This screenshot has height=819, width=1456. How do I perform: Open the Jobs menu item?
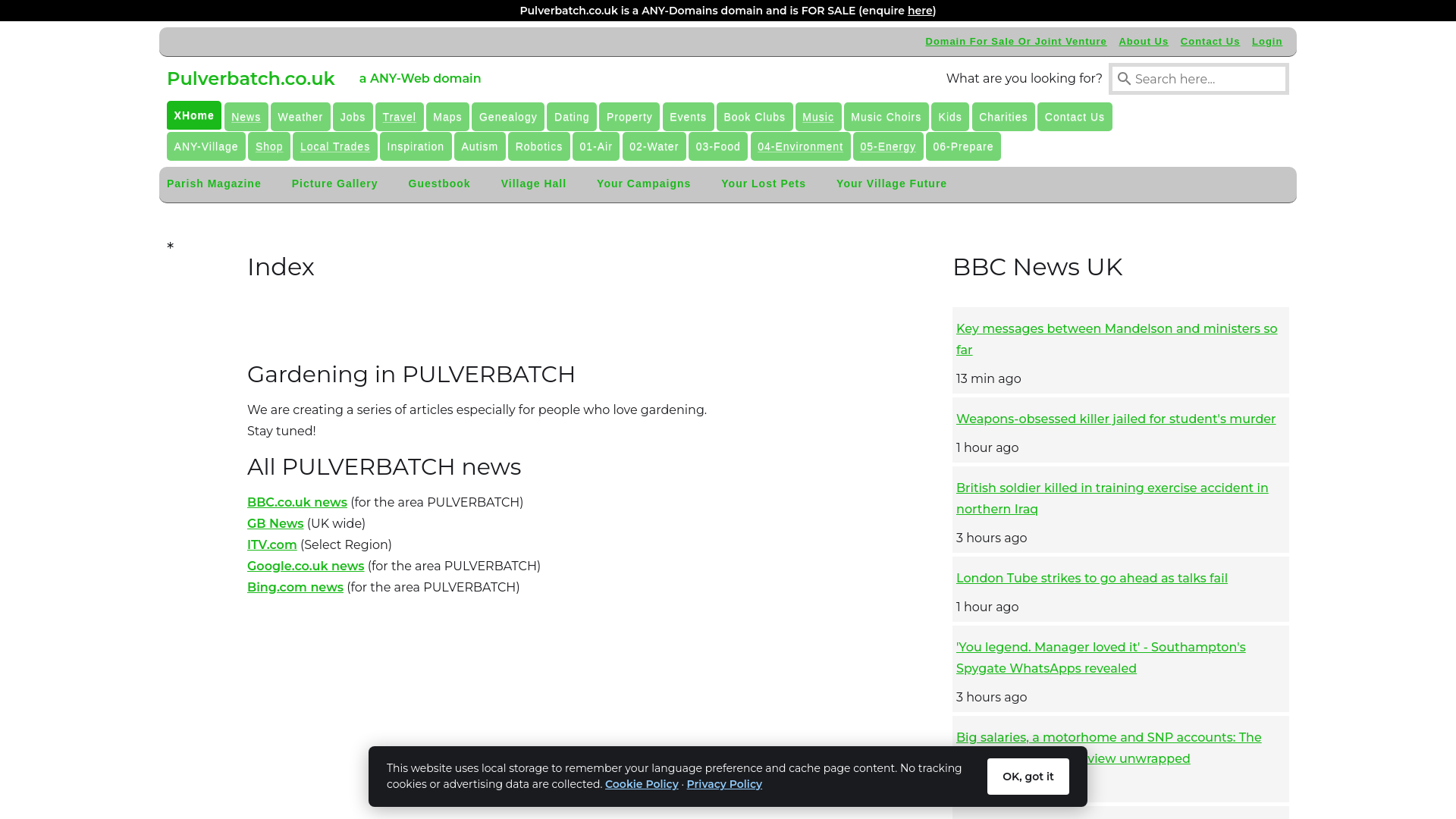[x=353, y=117]
